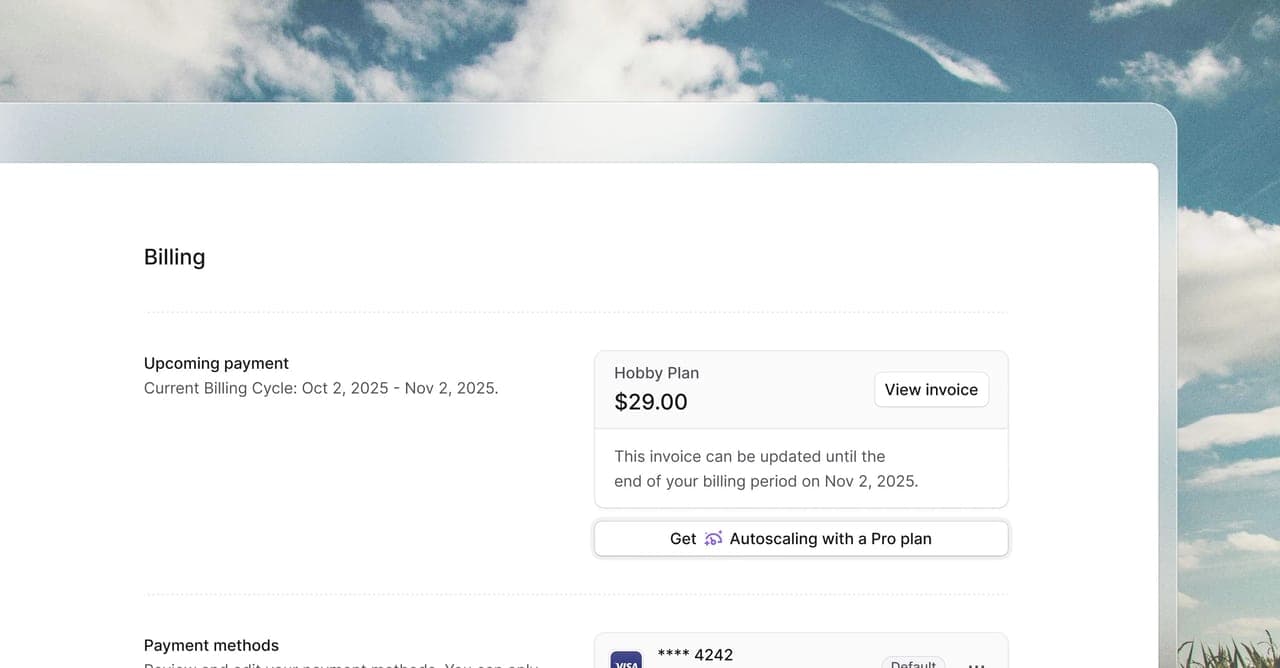The image size is (1280, 668).
Task: Select the Hobby Plan label
Action: (x=657, y=373)
